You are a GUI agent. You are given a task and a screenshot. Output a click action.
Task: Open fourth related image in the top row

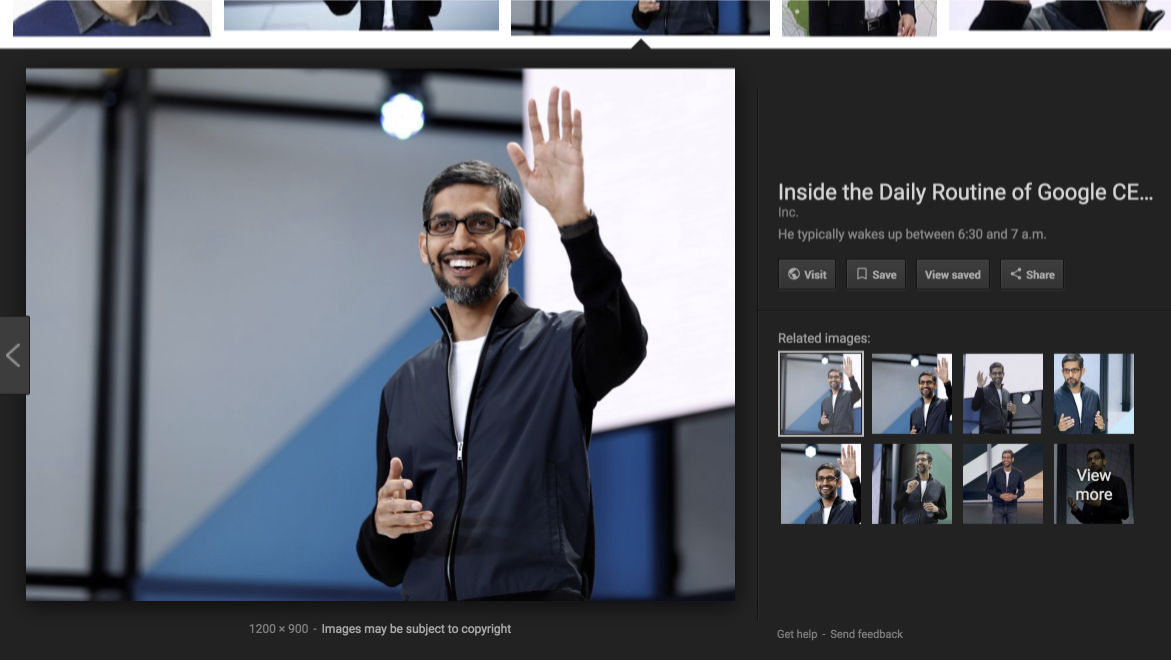coord(1093,394)
